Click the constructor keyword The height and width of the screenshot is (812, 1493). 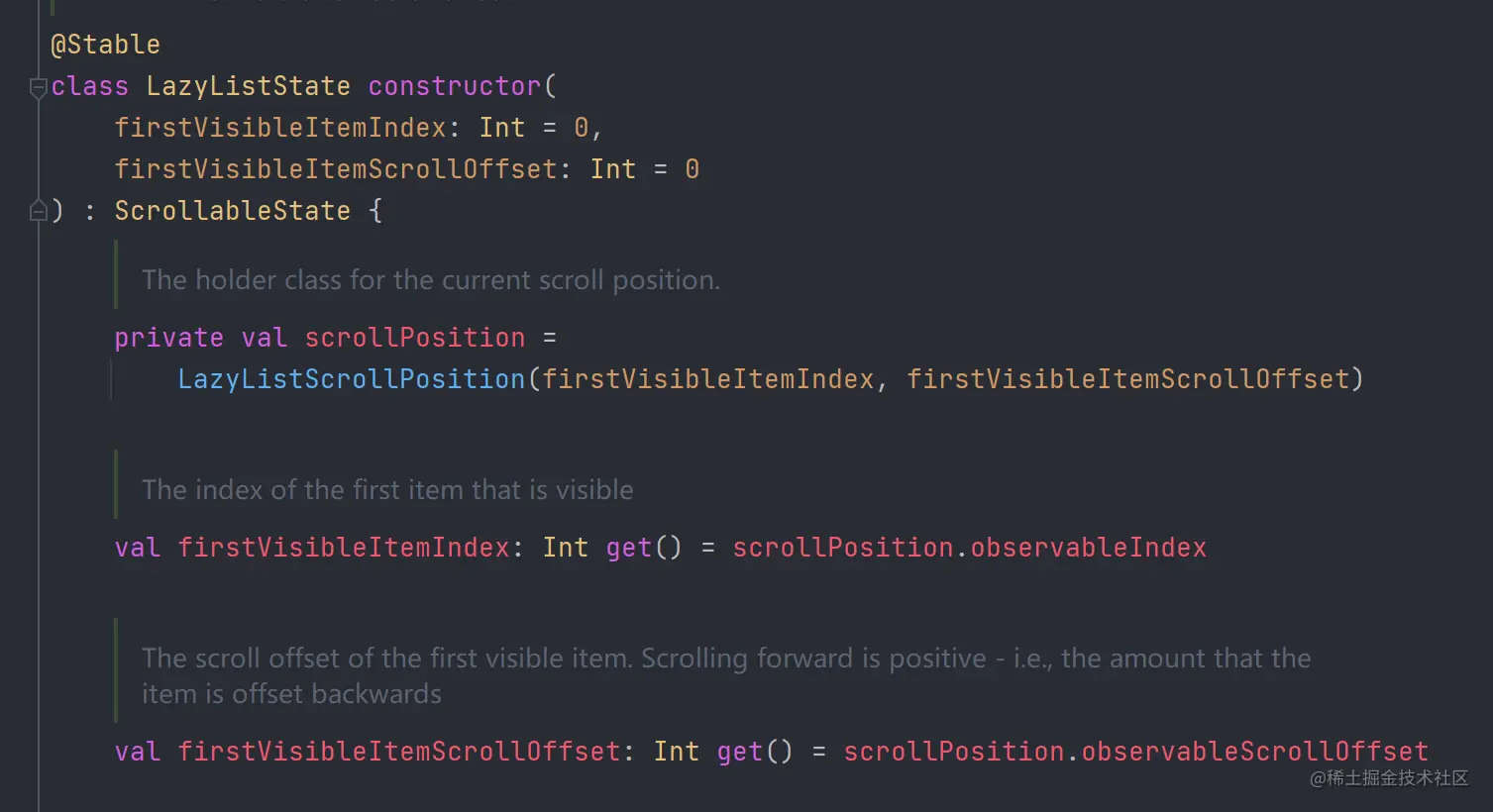(455, 86)
